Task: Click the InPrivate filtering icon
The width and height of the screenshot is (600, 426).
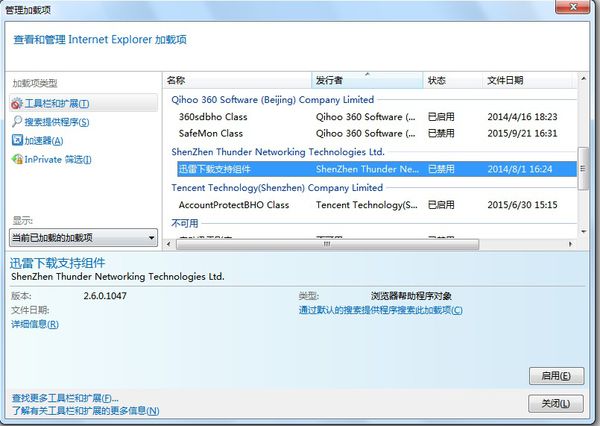Action: pyautogui.click(x=17, y=159)
